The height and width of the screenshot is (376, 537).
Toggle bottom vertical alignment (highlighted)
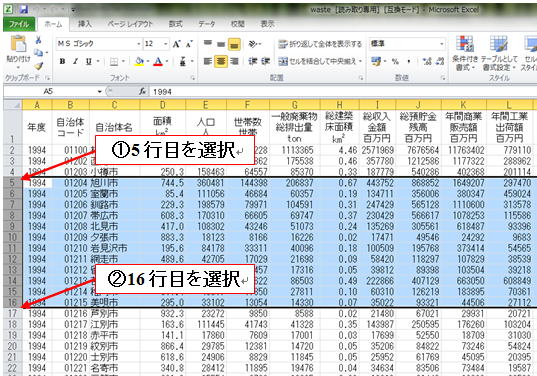click(x=234, y=44)
